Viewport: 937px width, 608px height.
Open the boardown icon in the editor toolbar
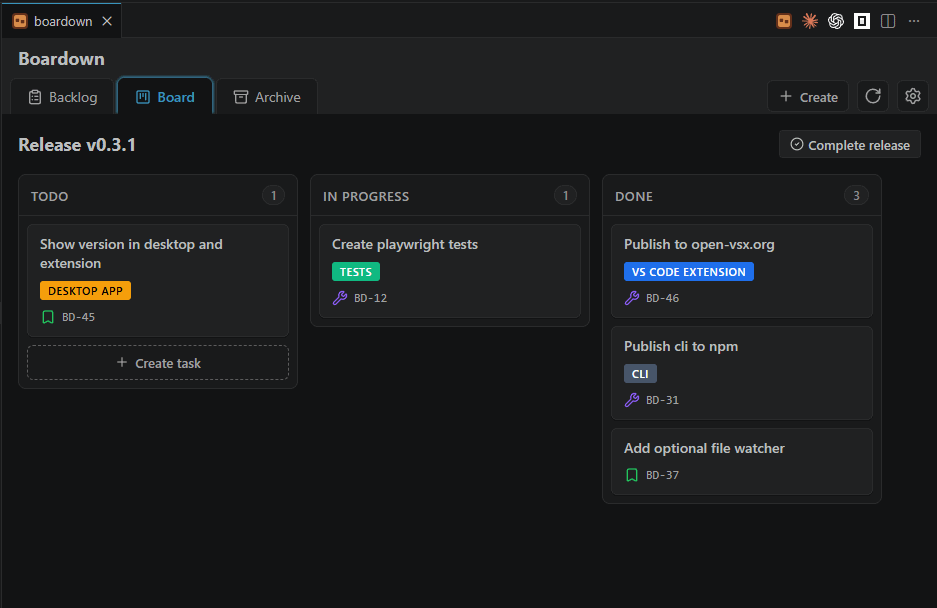(x=784, y=22)
